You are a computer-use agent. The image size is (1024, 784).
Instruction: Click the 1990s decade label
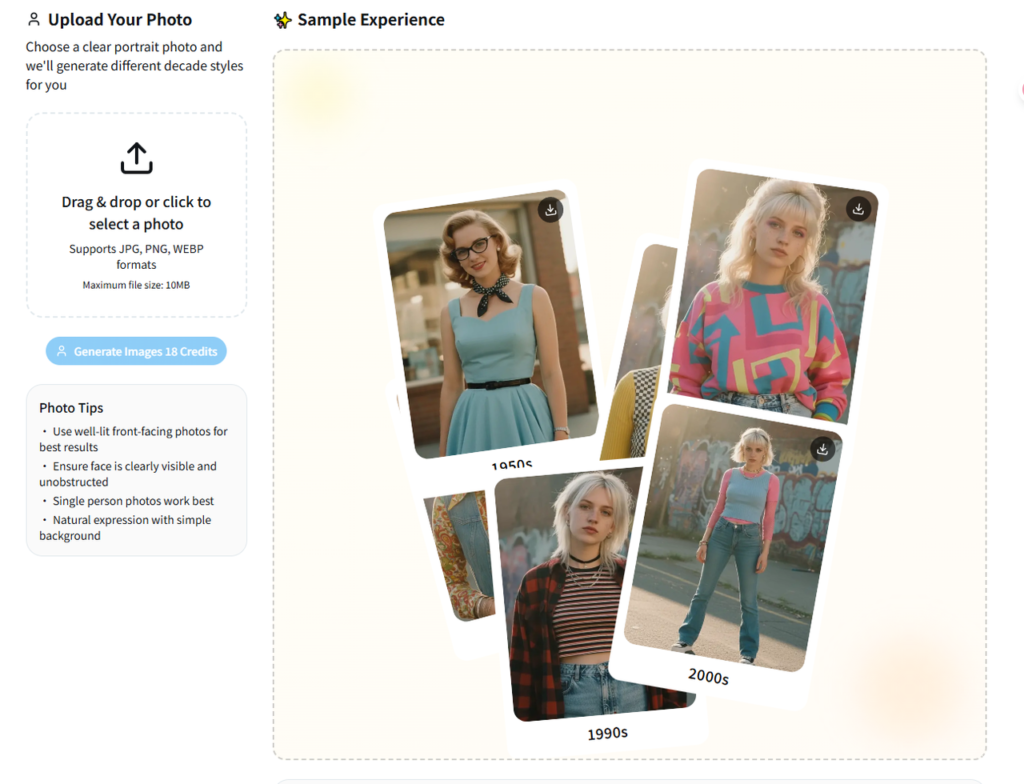pos(607,734)
